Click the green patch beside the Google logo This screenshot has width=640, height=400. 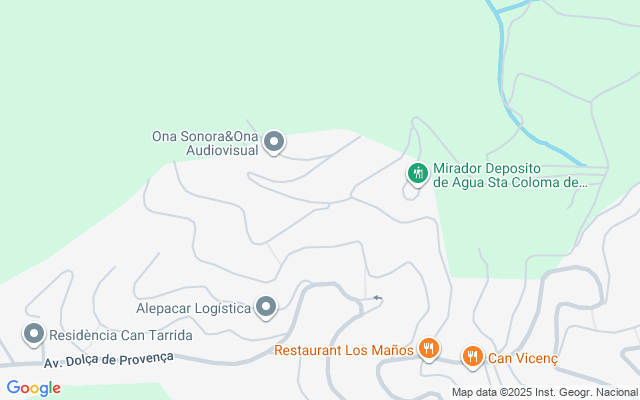click(116, 391)
